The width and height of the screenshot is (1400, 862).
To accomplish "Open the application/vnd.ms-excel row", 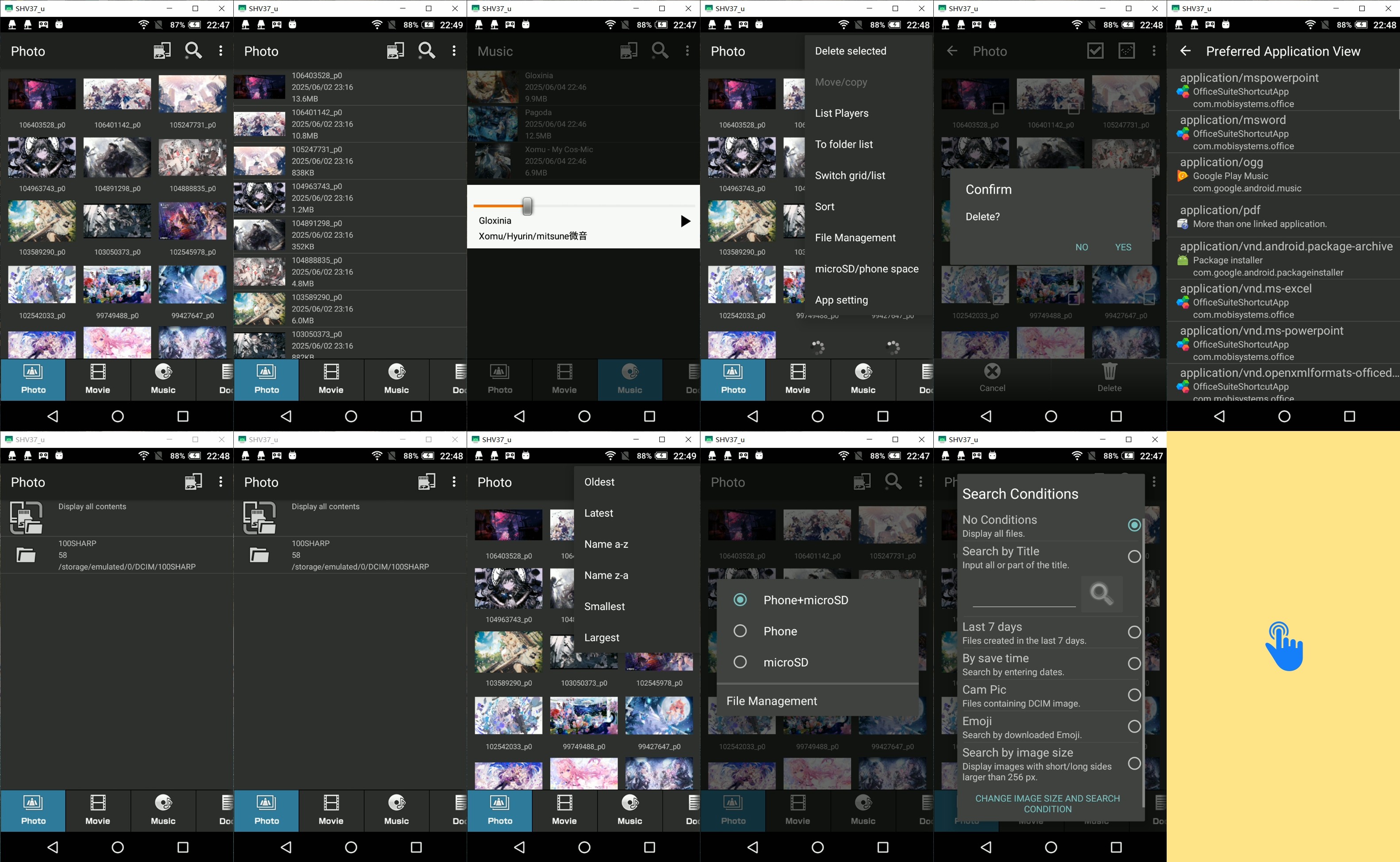I will point(1283,301).
